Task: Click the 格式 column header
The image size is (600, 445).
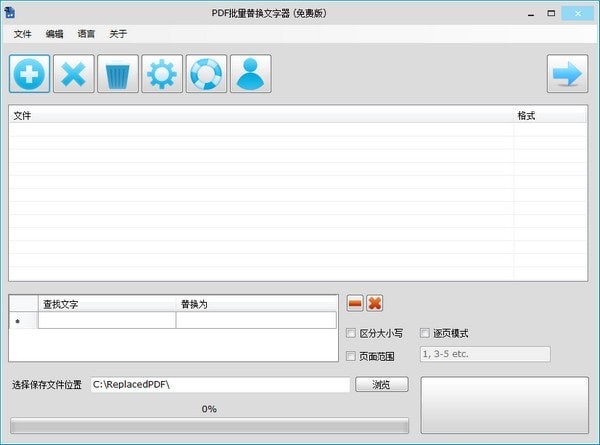Action: pos(550,115)
